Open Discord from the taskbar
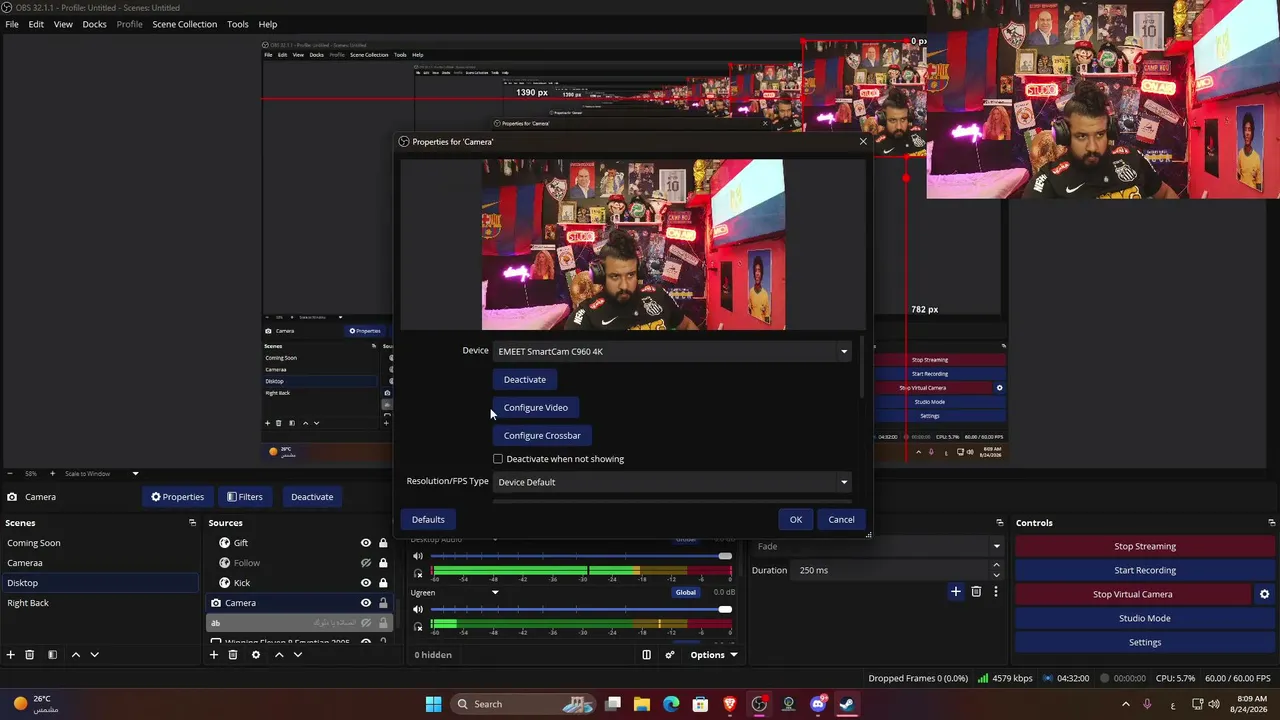 pyautogui.click(x=818, y=704)
